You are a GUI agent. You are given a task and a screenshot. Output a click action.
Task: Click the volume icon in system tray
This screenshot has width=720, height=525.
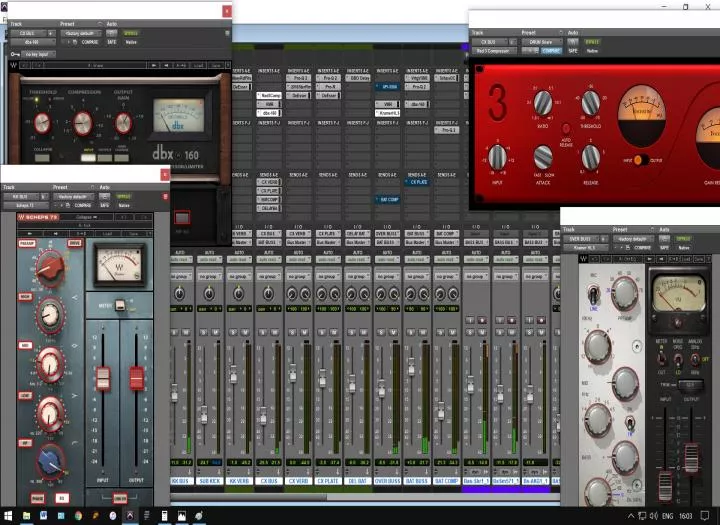(x=654, y=516)
